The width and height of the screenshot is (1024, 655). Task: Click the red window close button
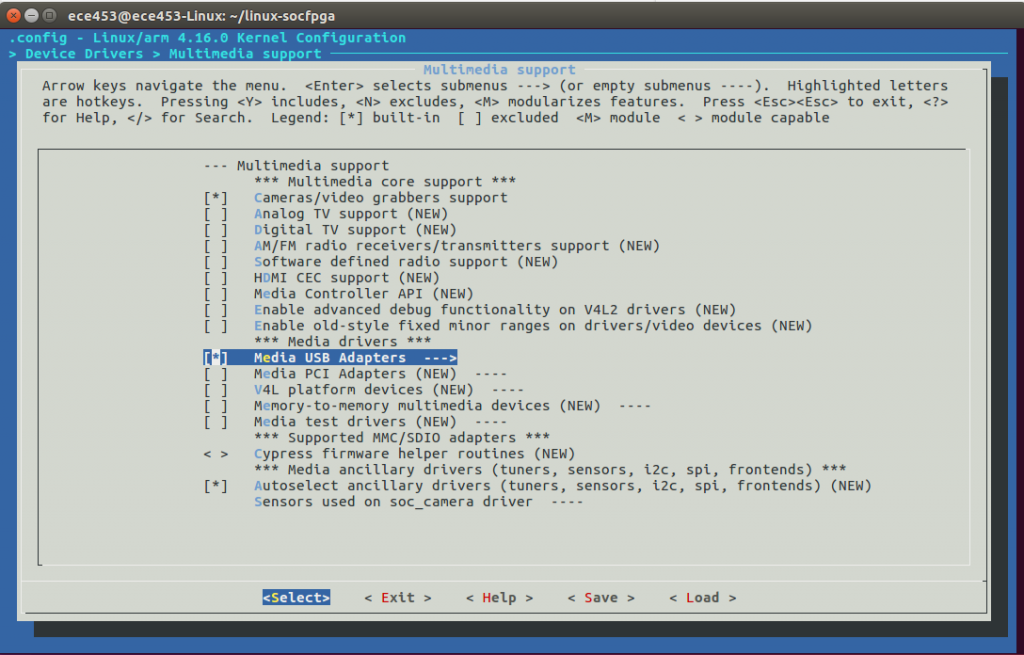pyautogui.click(x=15, y=15)
